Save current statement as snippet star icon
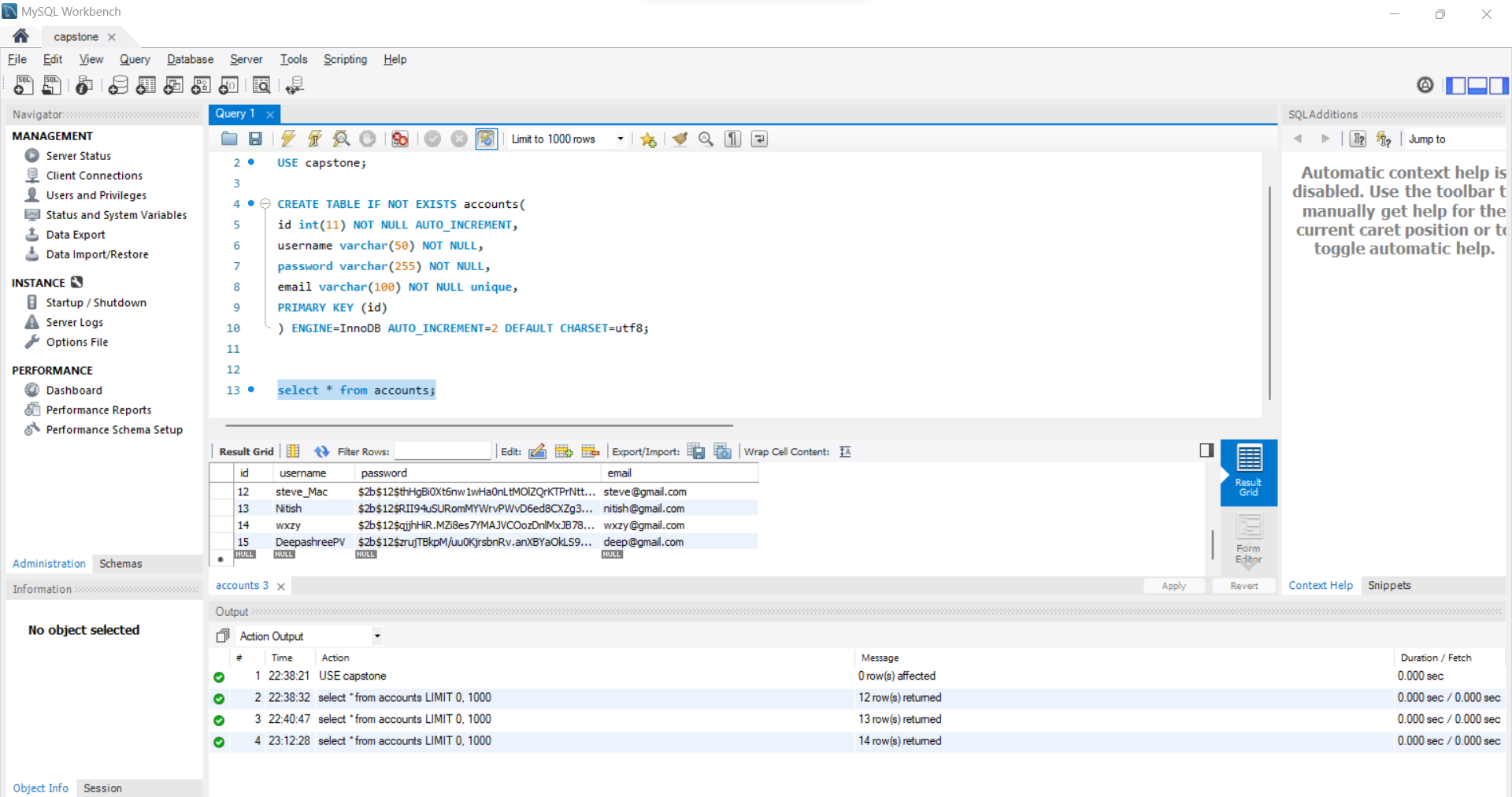The height and width of the screenshot is (797, 1512). (648, 139)
